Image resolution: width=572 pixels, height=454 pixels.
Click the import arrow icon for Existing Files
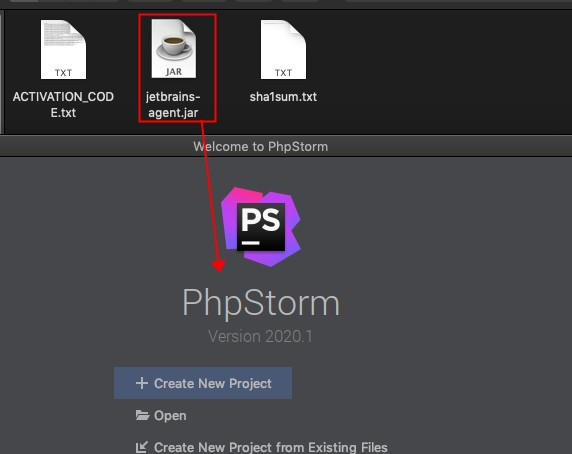click(x=142, y=447)
